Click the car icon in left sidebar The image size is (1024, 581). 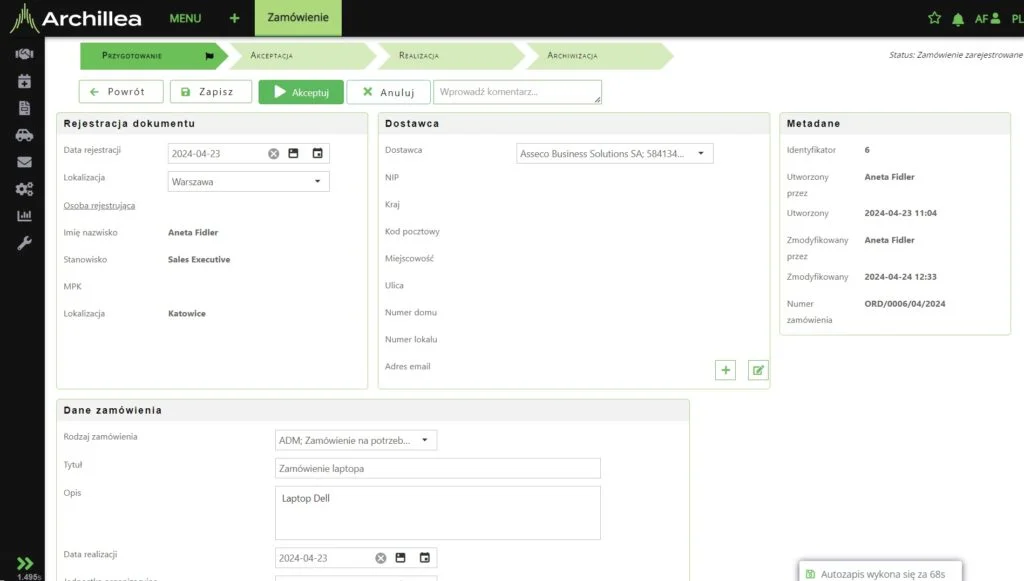(24, 135)
